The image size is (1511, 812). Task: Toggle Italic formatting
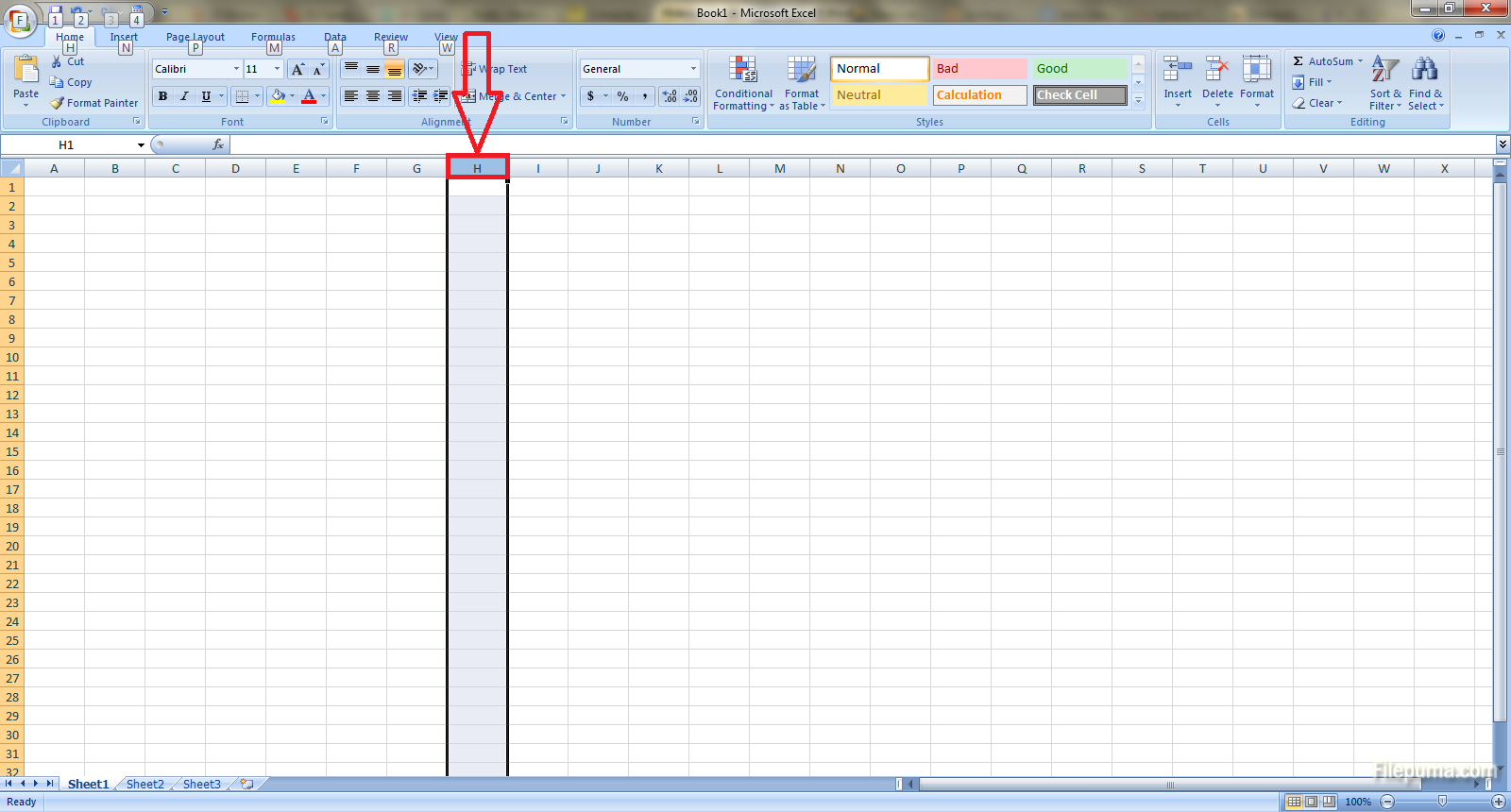pos(184,96)
